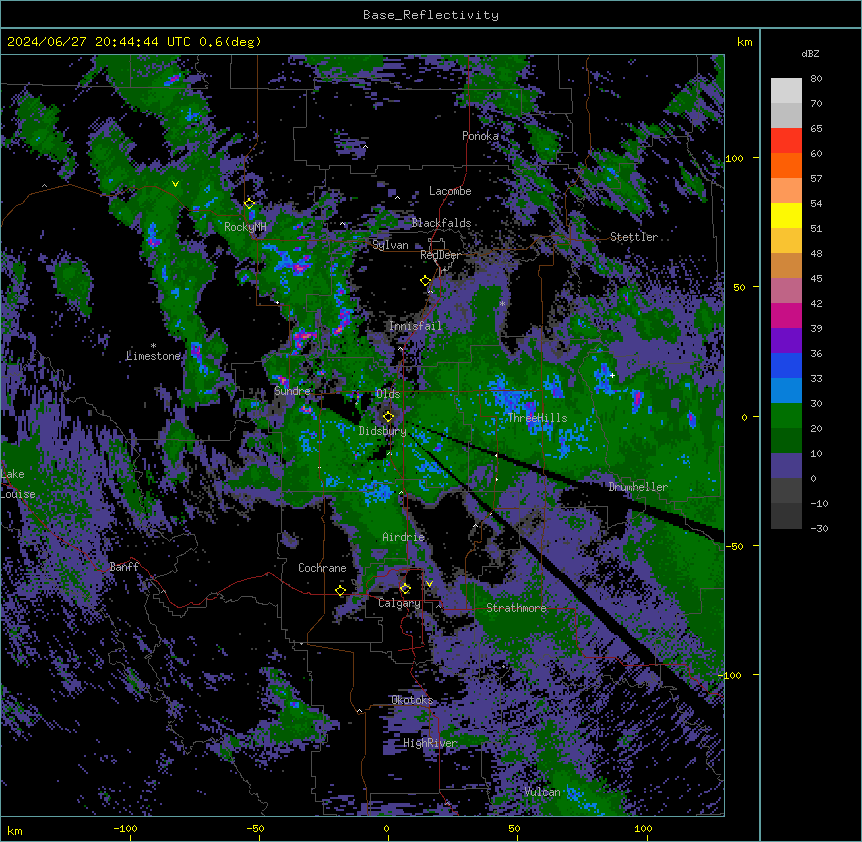Click the Drumheller city label
Viewport: 862px width, 842px height.
tap(638, 487)
